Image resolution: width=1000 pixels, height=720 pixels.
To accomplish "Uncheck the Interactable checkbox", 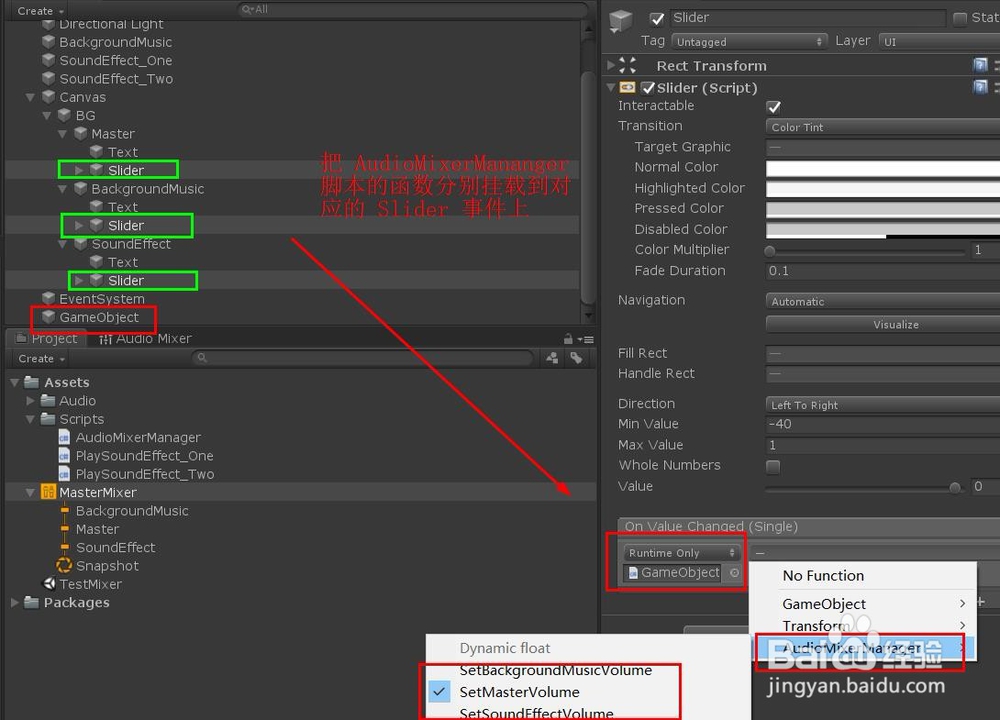I will 774,107.
